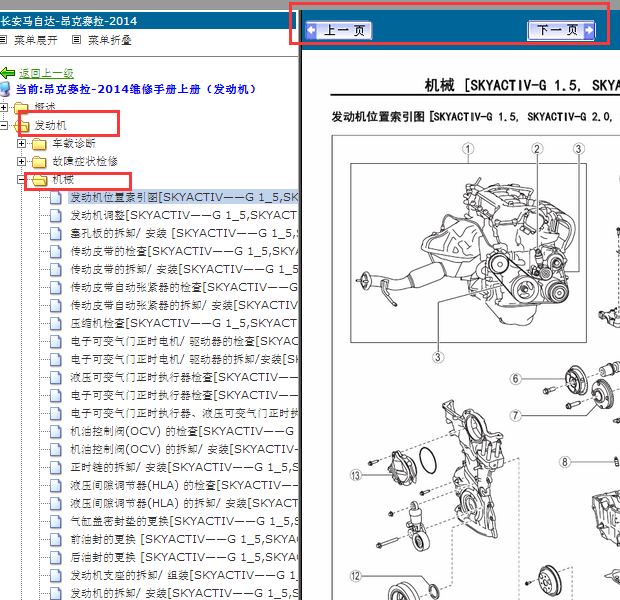Open 压缩机检查 document

pos(184,323)
